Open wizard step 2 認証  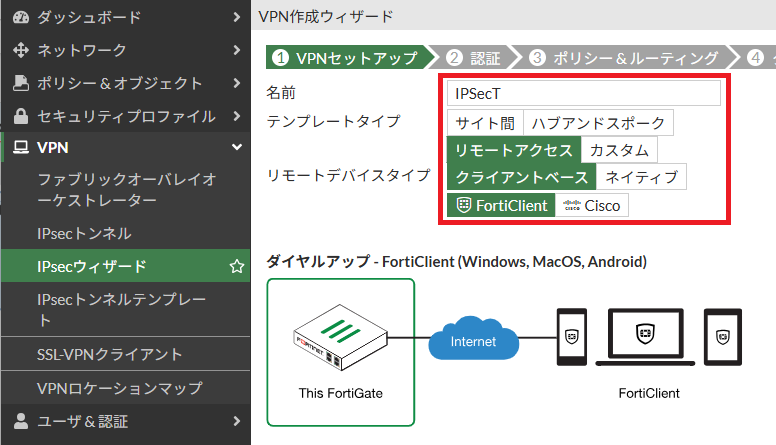click(x=474, y=57)
